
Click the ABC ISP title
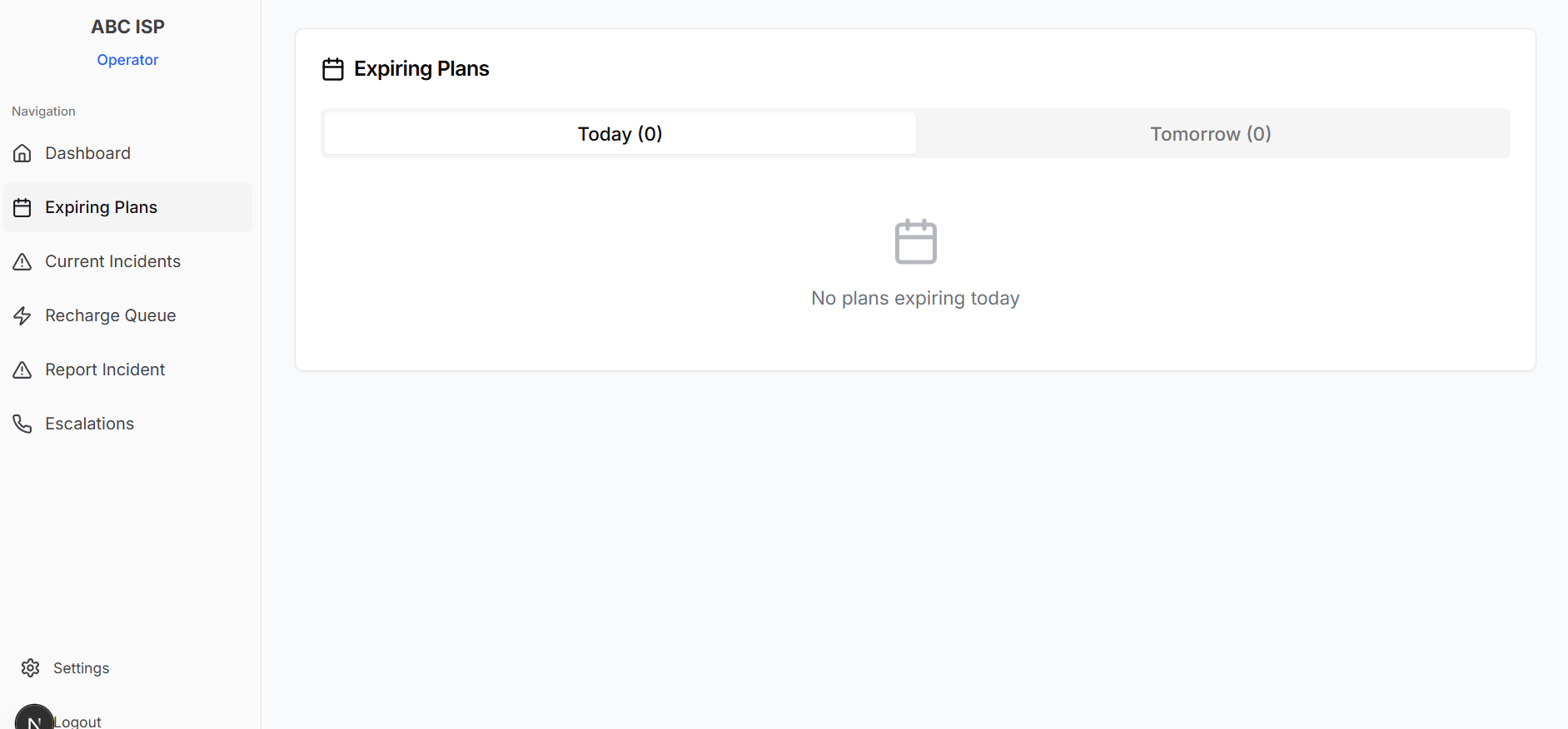coord(127,27)
